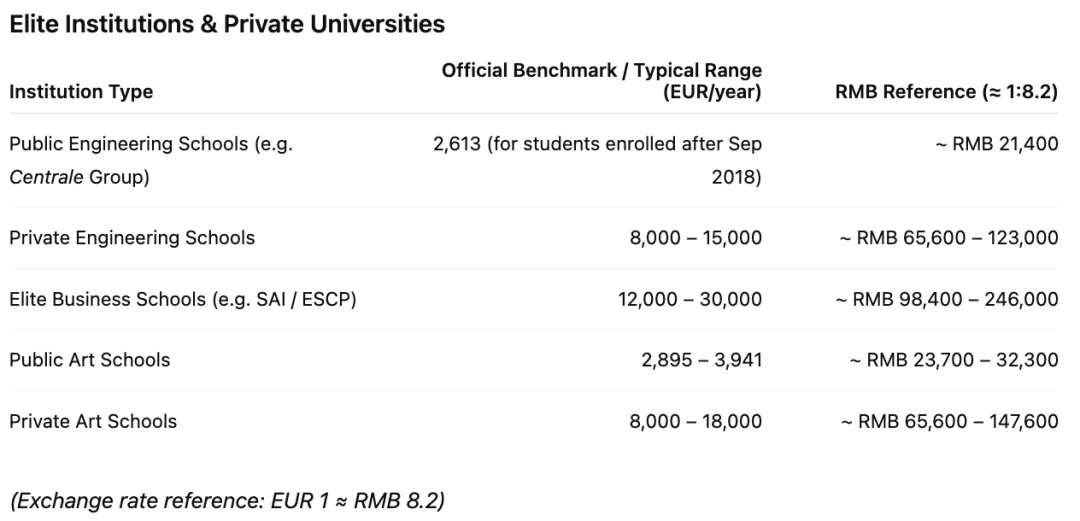
Task: Select the '8,000 – 15,000' EUR range
Action: click(695, 238)
